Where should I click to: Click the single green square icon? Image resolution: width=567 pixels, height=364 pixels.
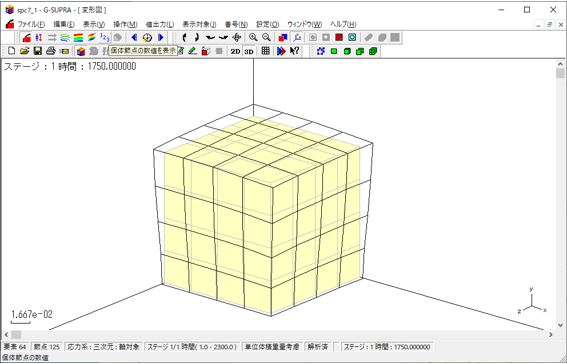pos(334,51)
